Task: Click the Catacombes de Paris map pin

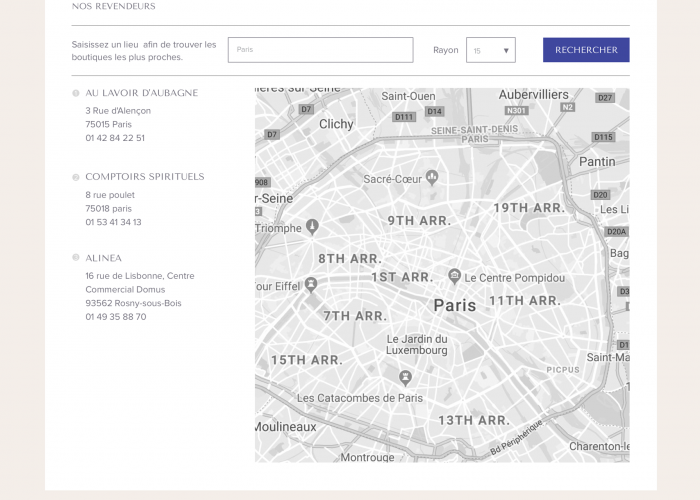Action: coord(405,378)
